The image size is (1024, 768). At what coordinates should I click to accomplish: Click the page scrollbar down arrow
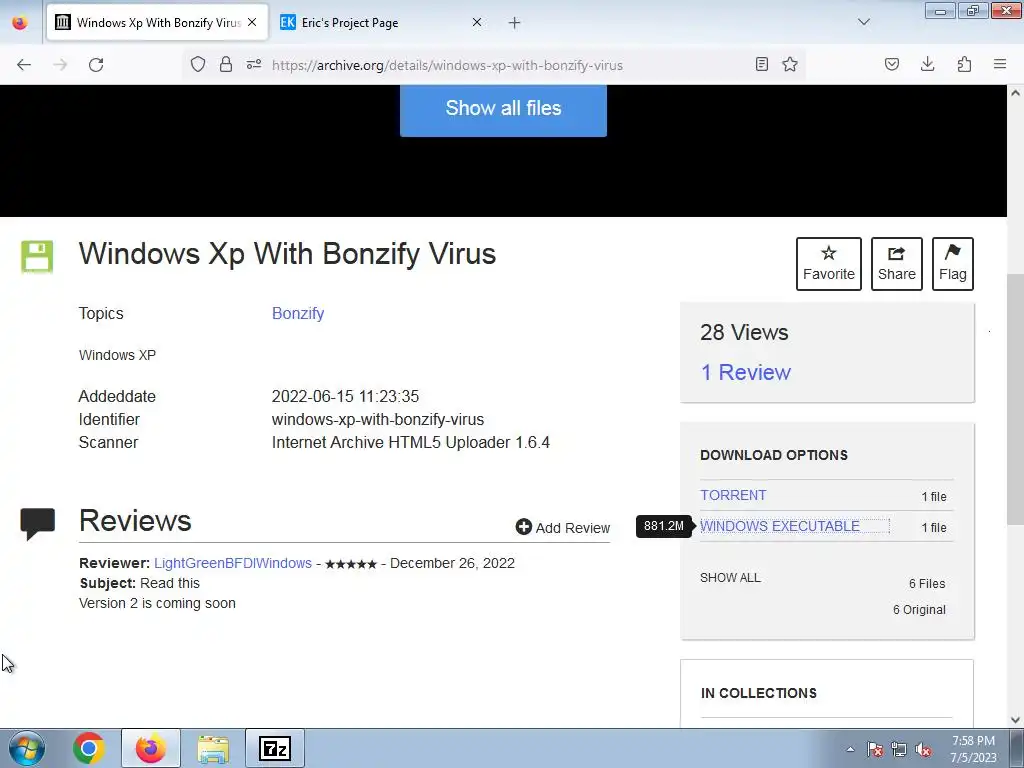1016,720
